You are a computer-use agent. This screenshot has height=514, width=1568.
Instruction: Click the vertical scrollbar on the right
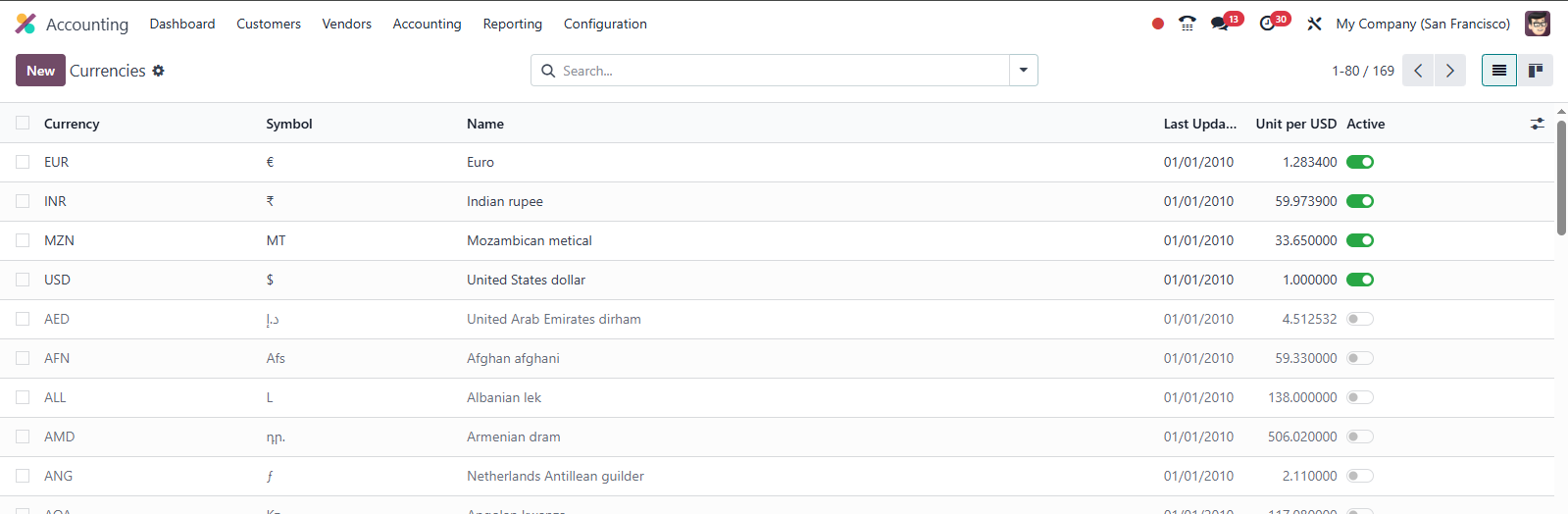coord(1561,177)
